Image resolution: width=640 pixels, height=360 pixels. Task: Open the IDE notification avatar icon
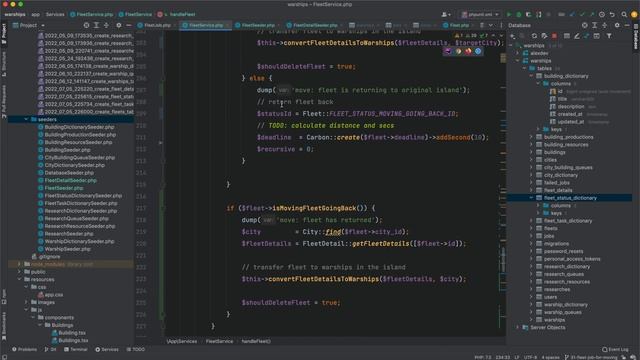click(x=634, y=14)
